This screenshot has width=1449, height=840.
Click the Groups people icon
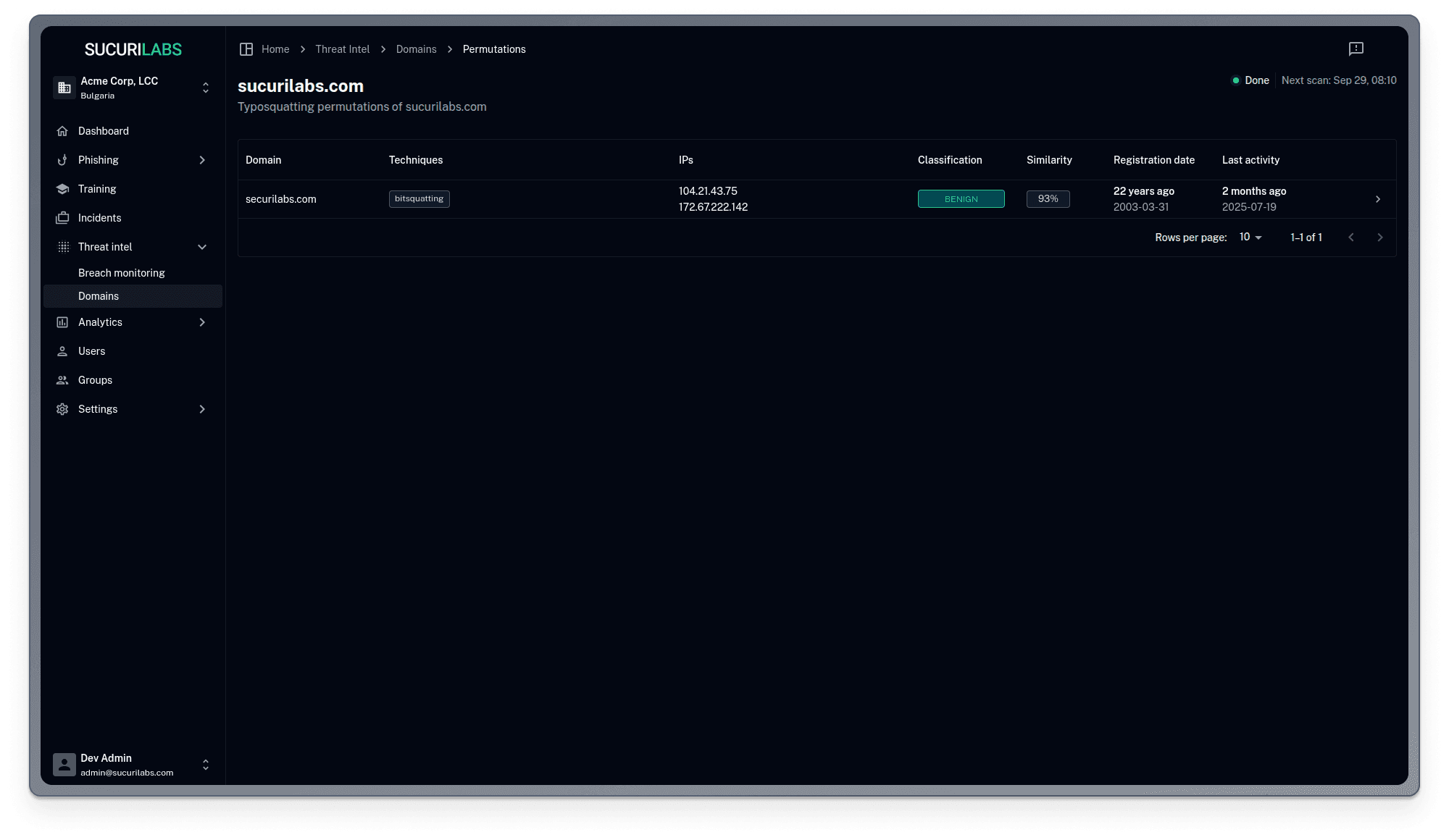click(x=62, y=380)
